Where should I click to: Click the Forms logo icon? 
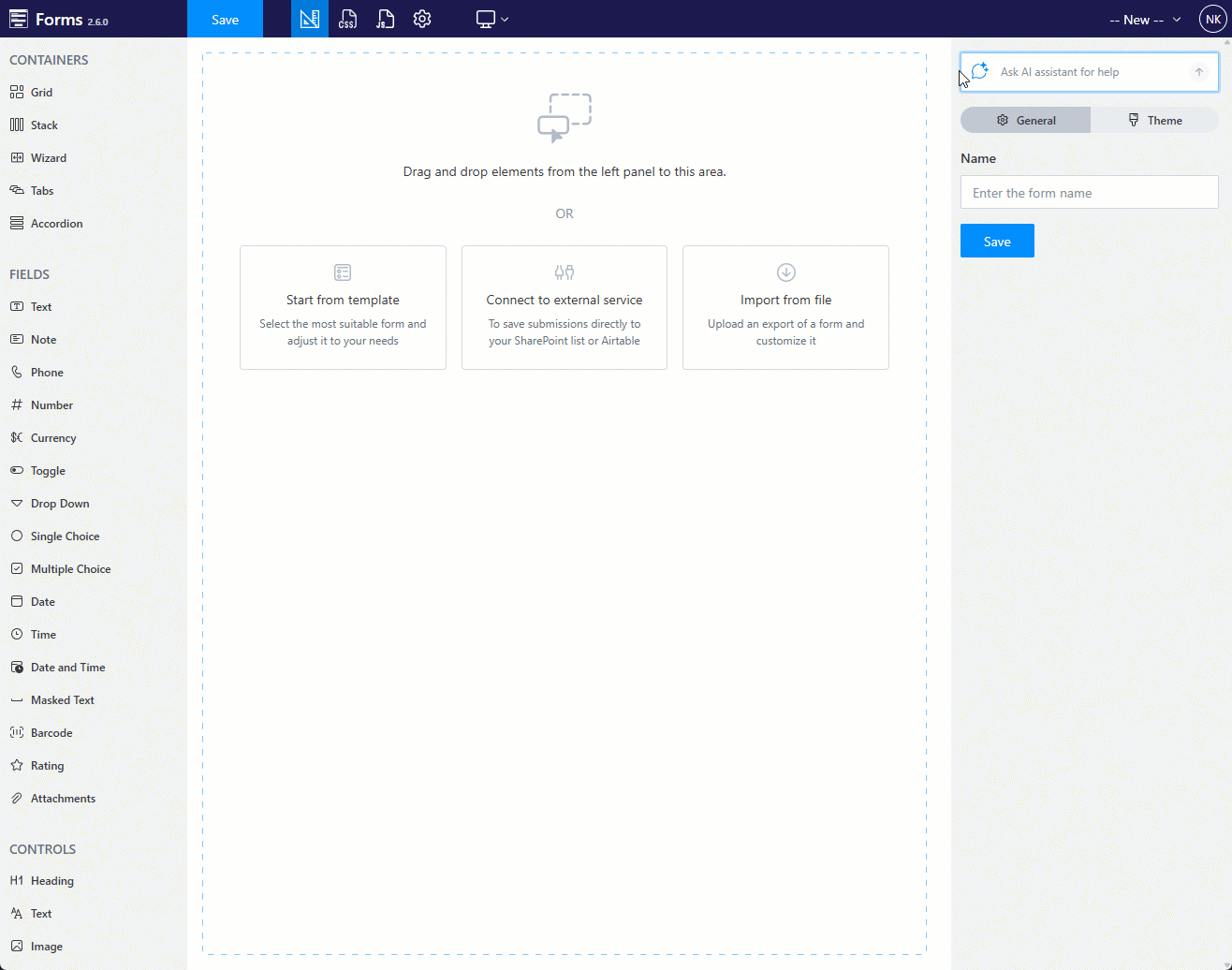19,20
